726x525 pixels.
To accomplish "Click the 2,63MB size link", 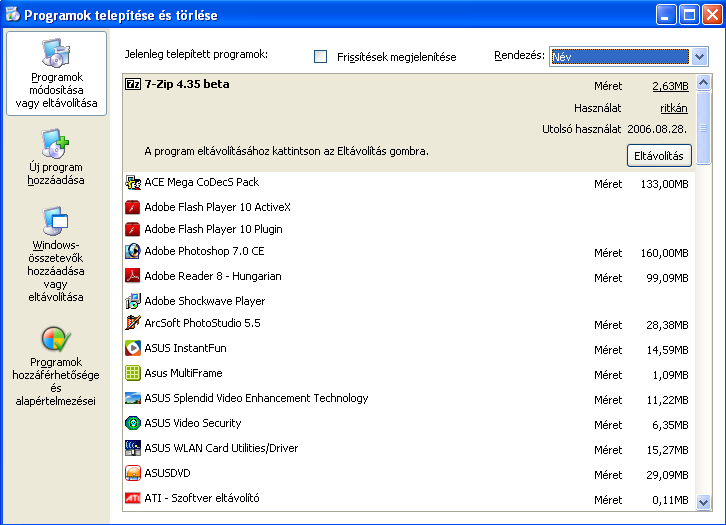I will tap(670, 86).
